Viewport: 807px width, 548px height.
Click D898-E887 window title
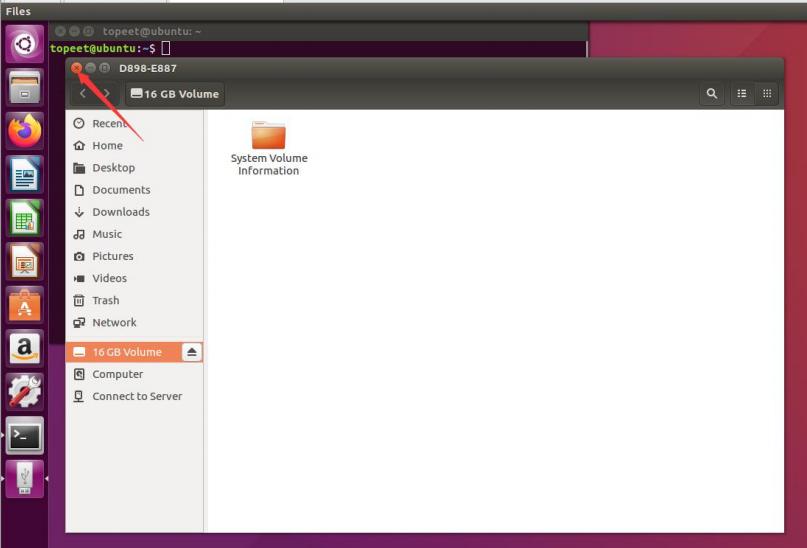148,68
